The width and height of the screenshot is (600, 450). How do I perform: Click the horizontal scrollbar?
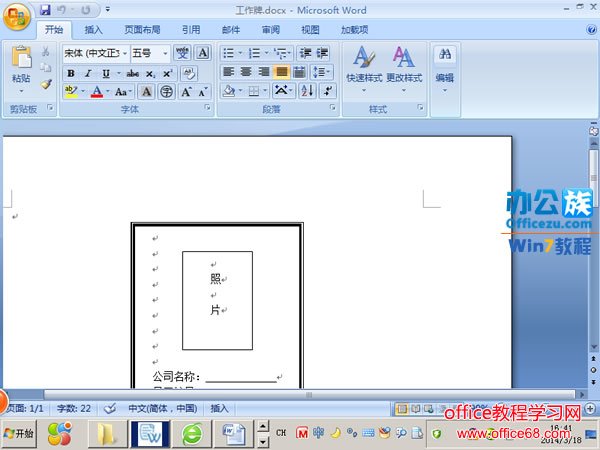[x=309, y=395]
